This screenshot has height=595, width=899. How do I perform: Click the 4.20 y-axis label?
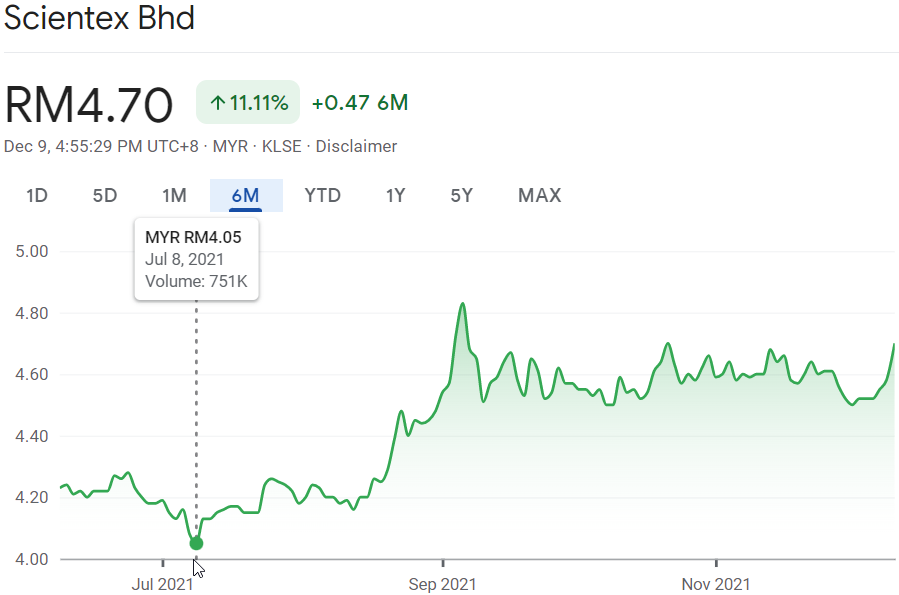[x=32, y=497]
